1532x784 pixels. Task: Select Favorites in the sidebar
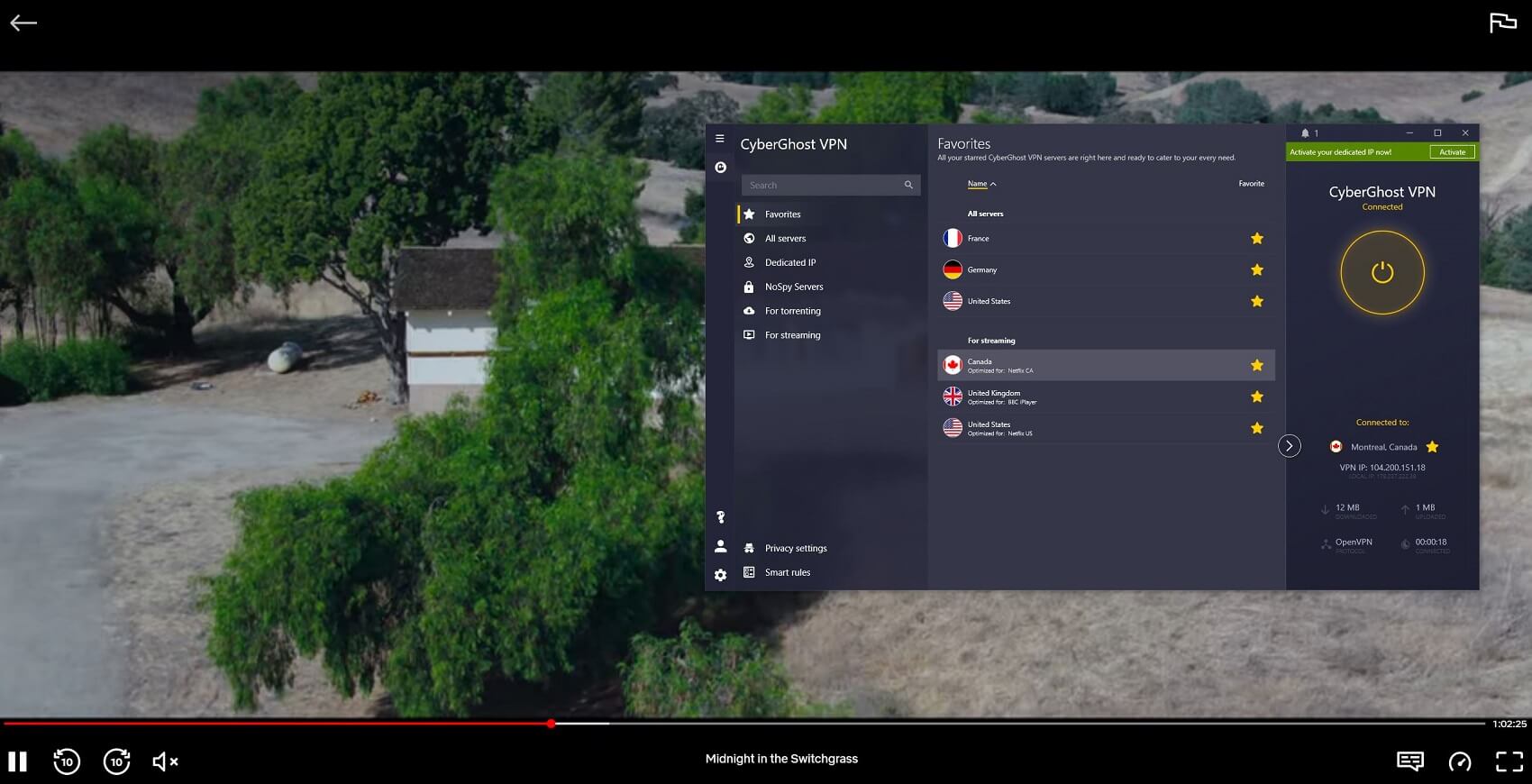point(782,214)
